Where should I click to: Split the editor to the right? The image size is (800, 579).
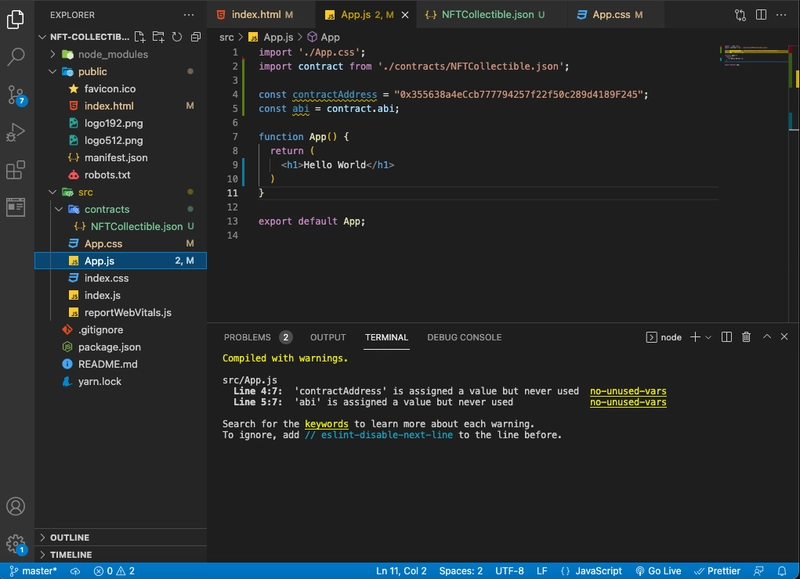point(761,15)
